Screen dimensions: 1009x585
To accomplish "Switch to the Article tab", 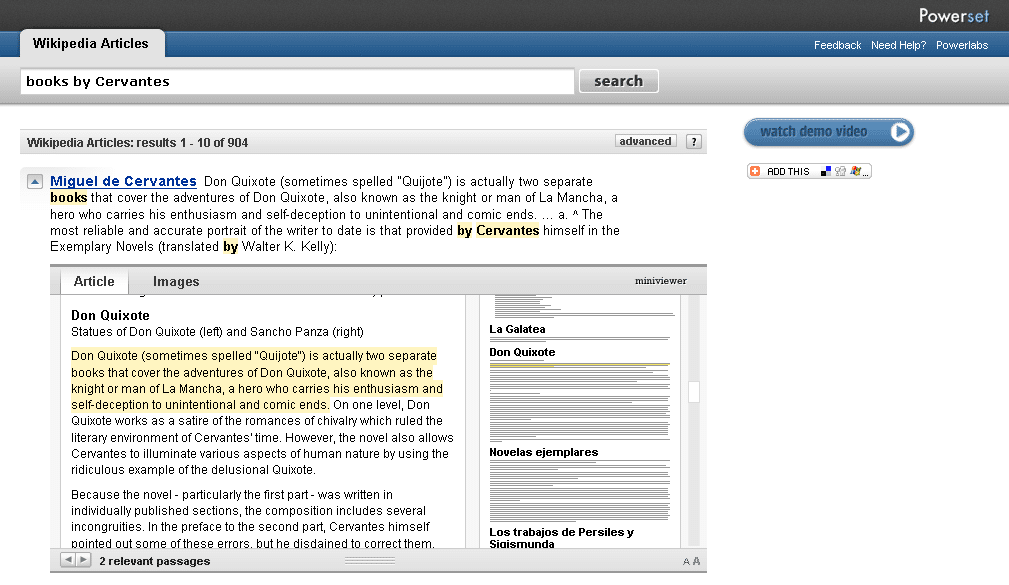I will pos(94,281).
